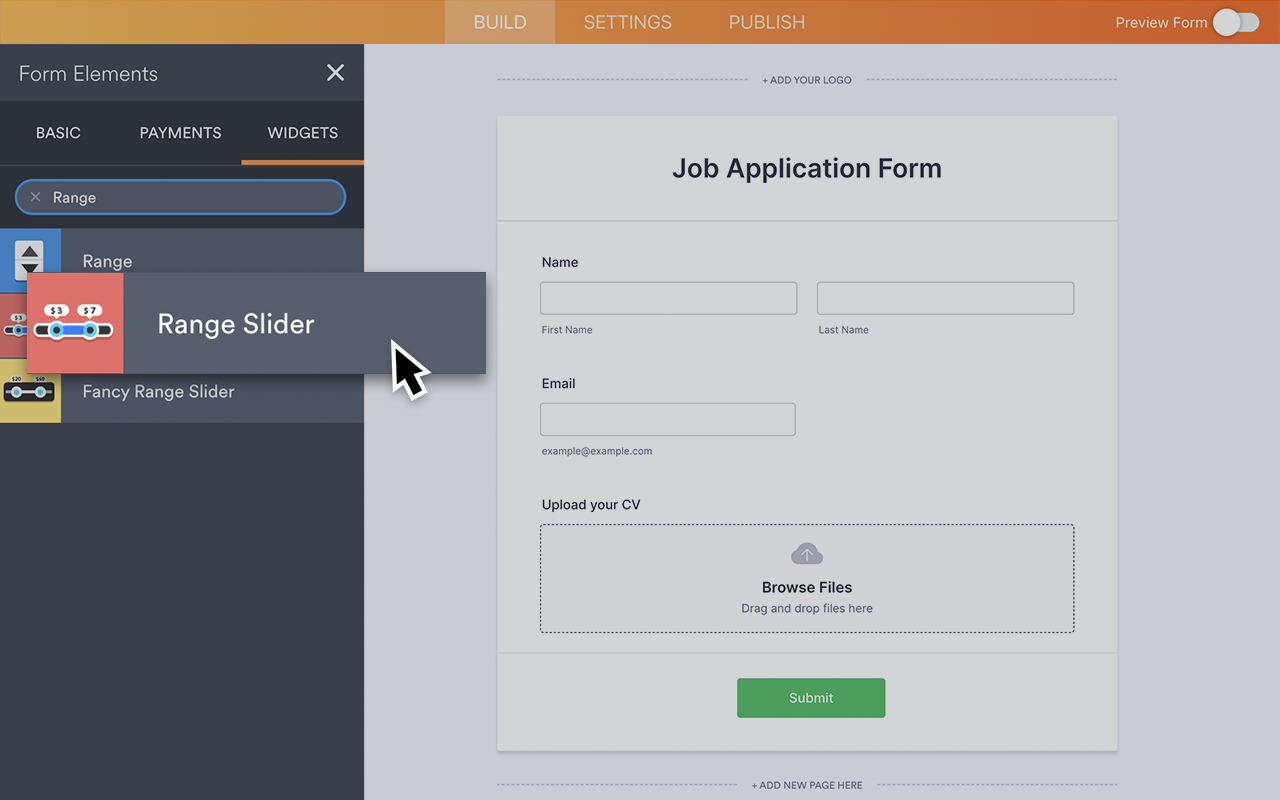Viewport: 1280px width, 800px height.
Task: Click the Submit button
Action: 810,698
